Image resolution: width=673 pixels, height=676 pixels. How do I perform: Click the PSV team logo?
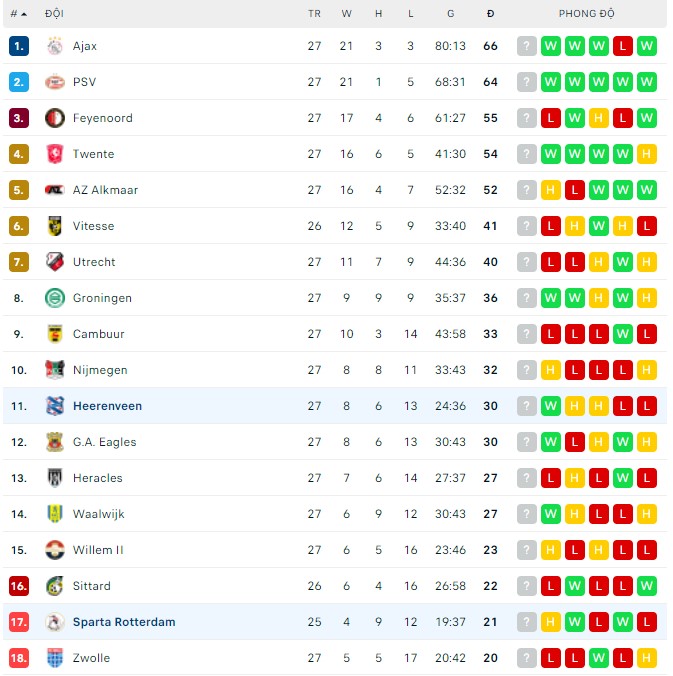click(54, 82)
